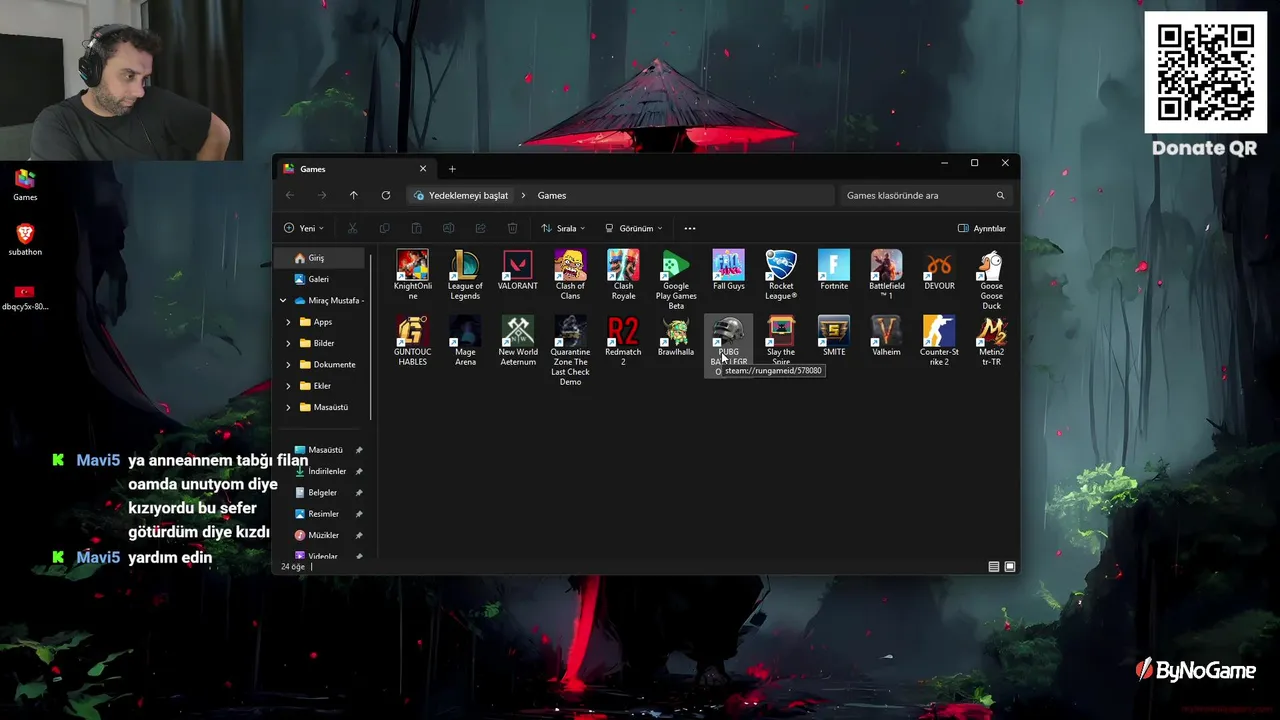Click the search magnifier icon
This screenshot has height=720, width=1280.
[x=1000, y=195]
